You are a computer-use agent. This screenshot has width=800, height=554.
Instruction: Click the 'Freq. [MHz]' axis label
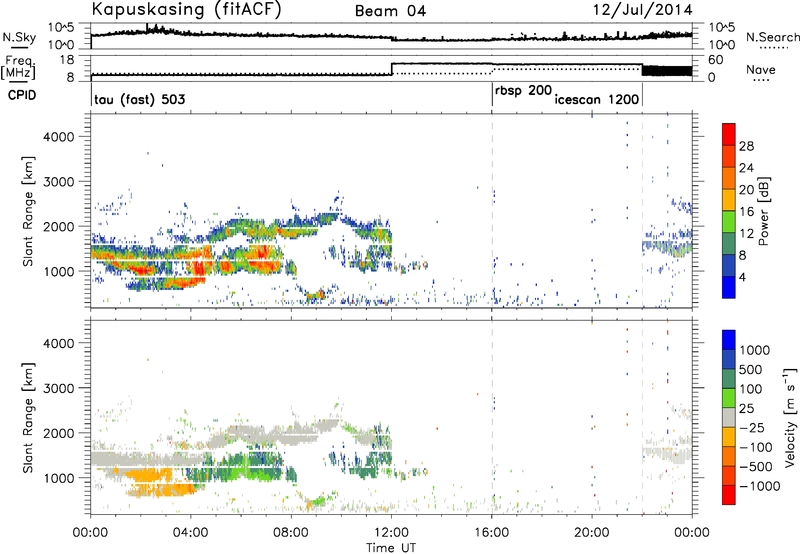(18, 68)
